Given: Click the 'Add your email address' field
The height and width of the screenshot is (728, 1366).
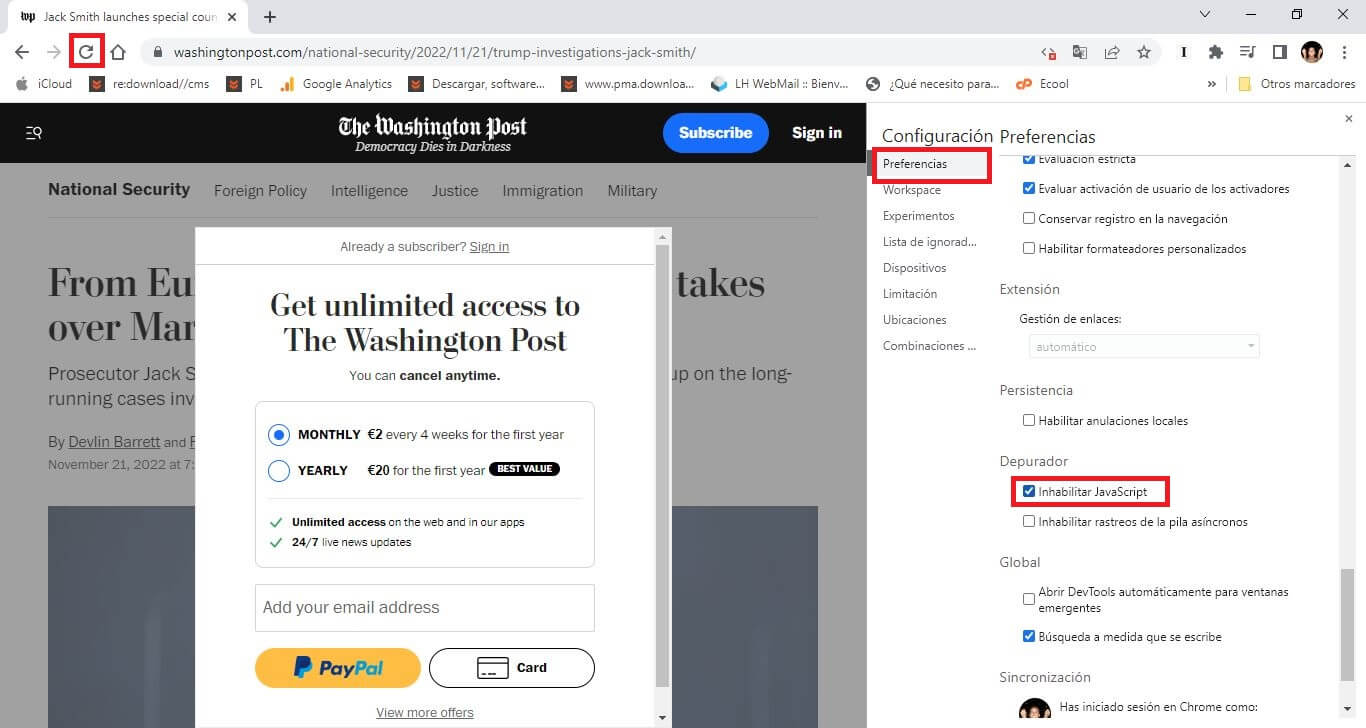Looking at the screenshot, I should coord(425,608).
